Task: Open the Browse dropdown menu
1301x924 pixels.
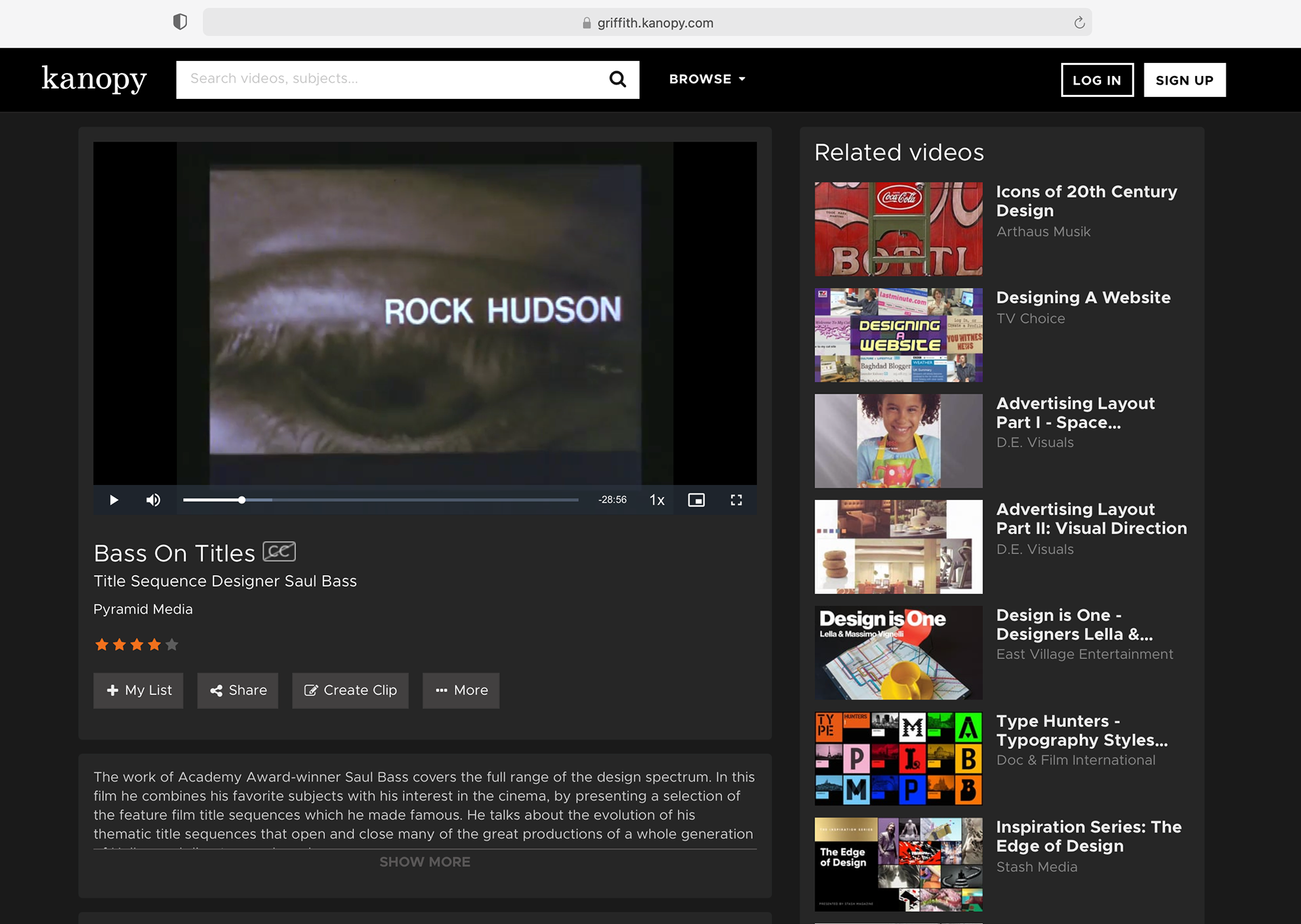Action: point(707,79)
